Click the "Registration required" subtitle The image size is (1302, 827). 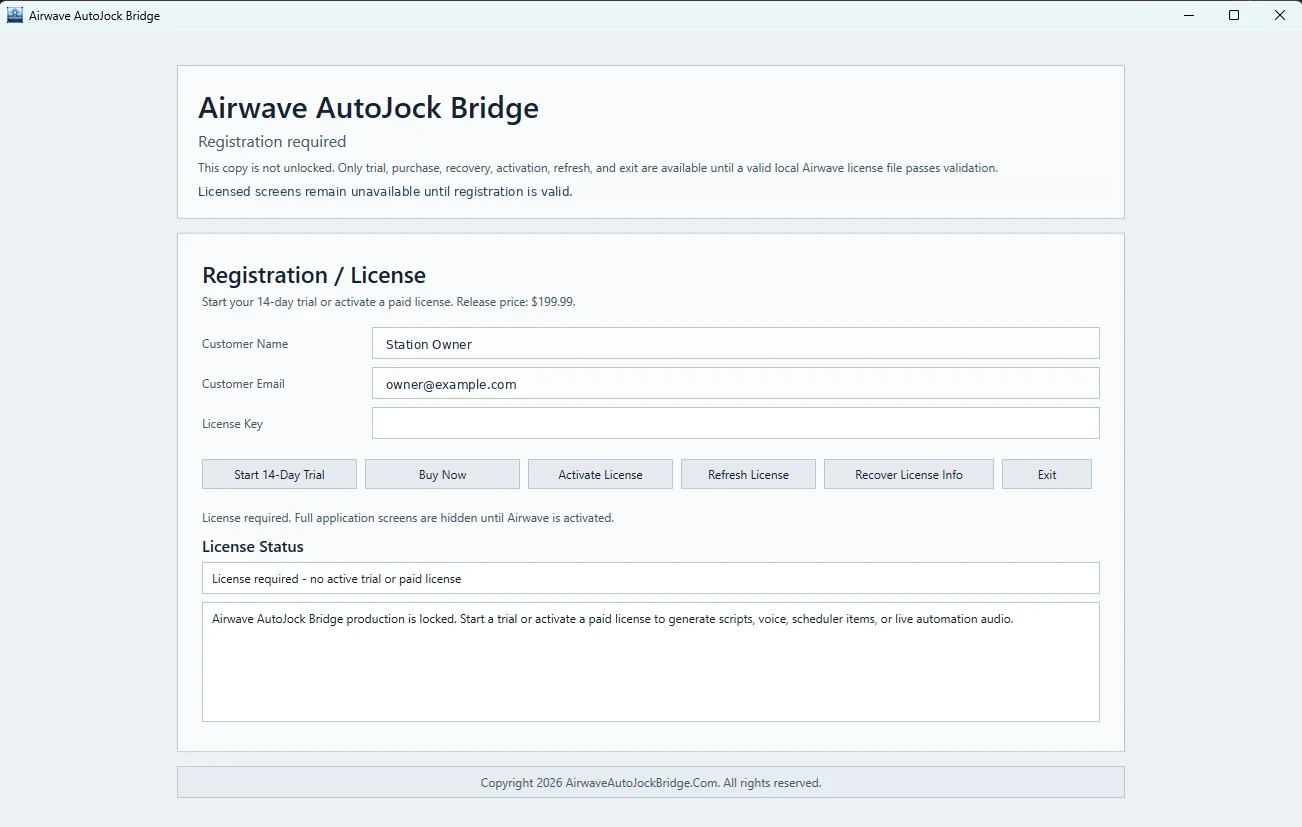[x=272, y=142]
